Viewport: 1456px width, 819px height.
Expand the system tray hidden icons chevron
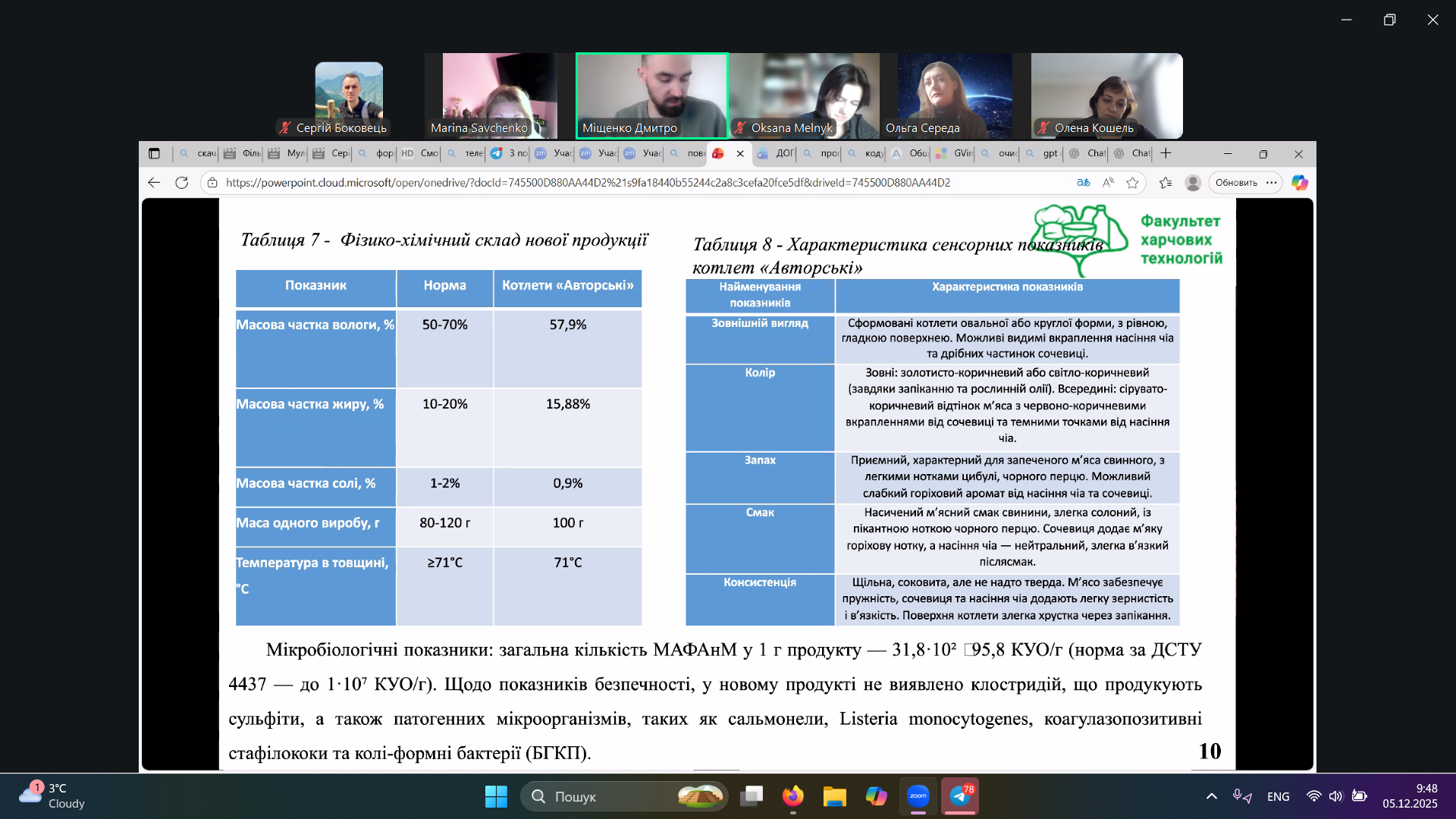click(1211, 796)
